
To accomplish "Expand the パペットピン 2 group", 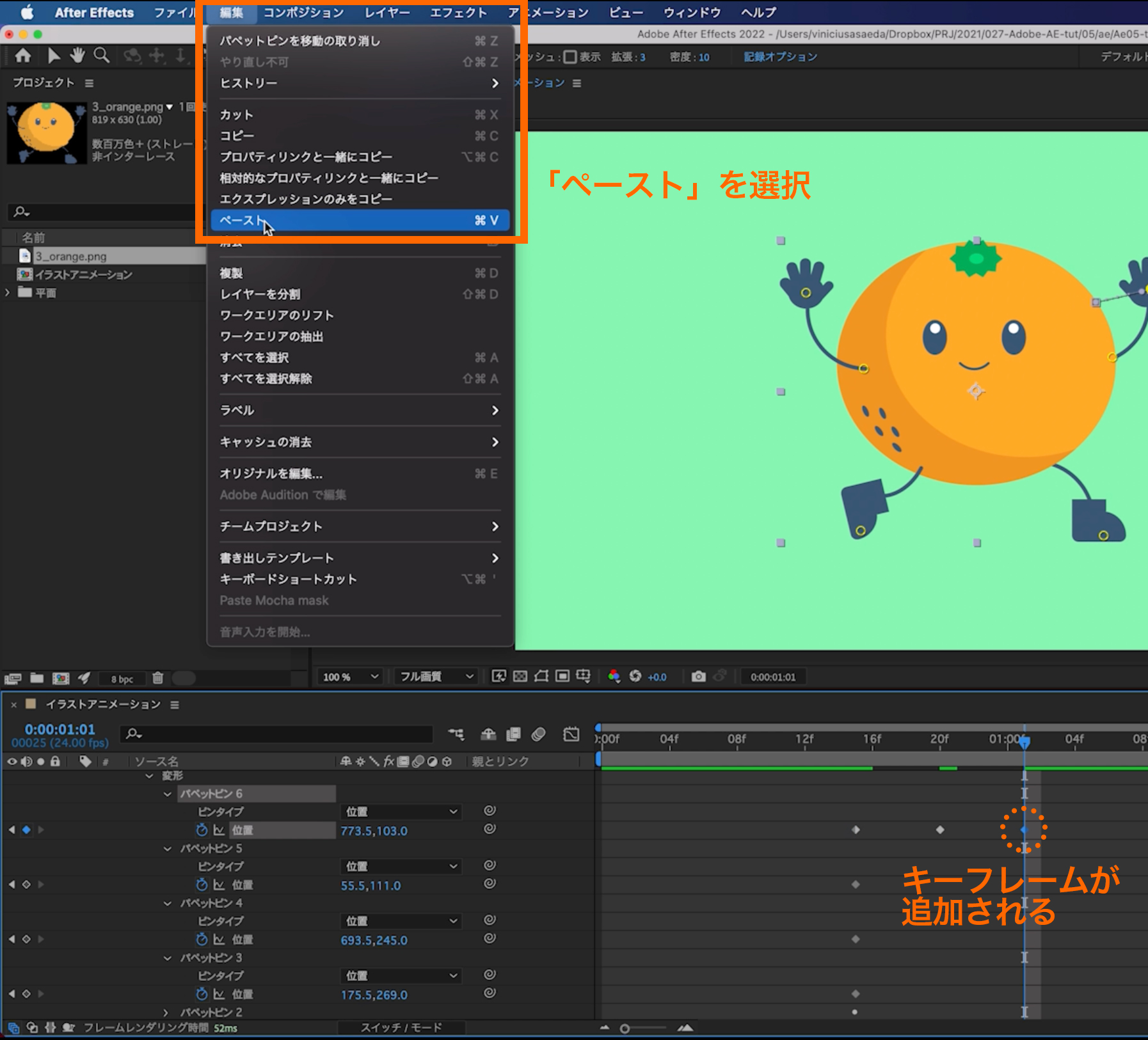I will [166, 1012].
